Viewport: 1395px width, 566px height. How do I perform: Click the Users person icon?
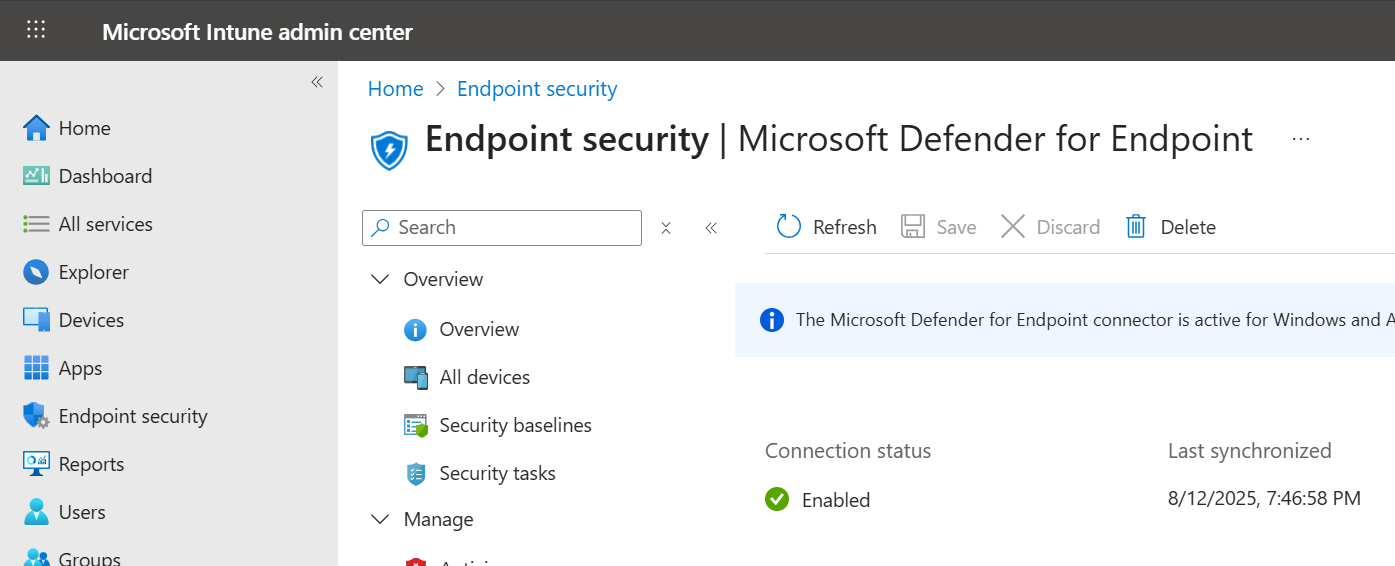tap(36, 512)
